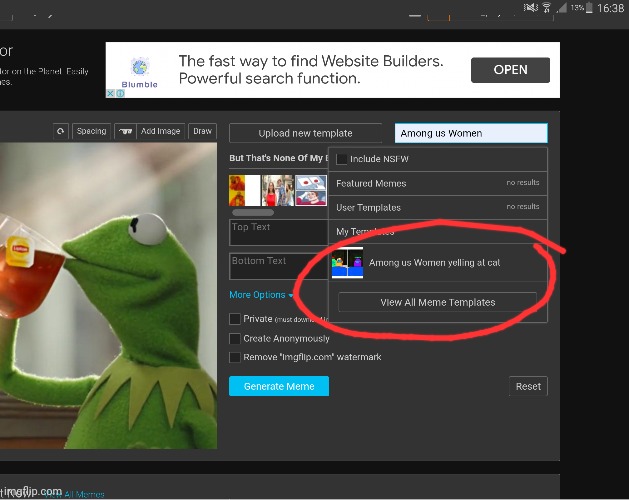Click the Among us template thumbnail
The height and width of the screenshot is (500, 629).
347,263
